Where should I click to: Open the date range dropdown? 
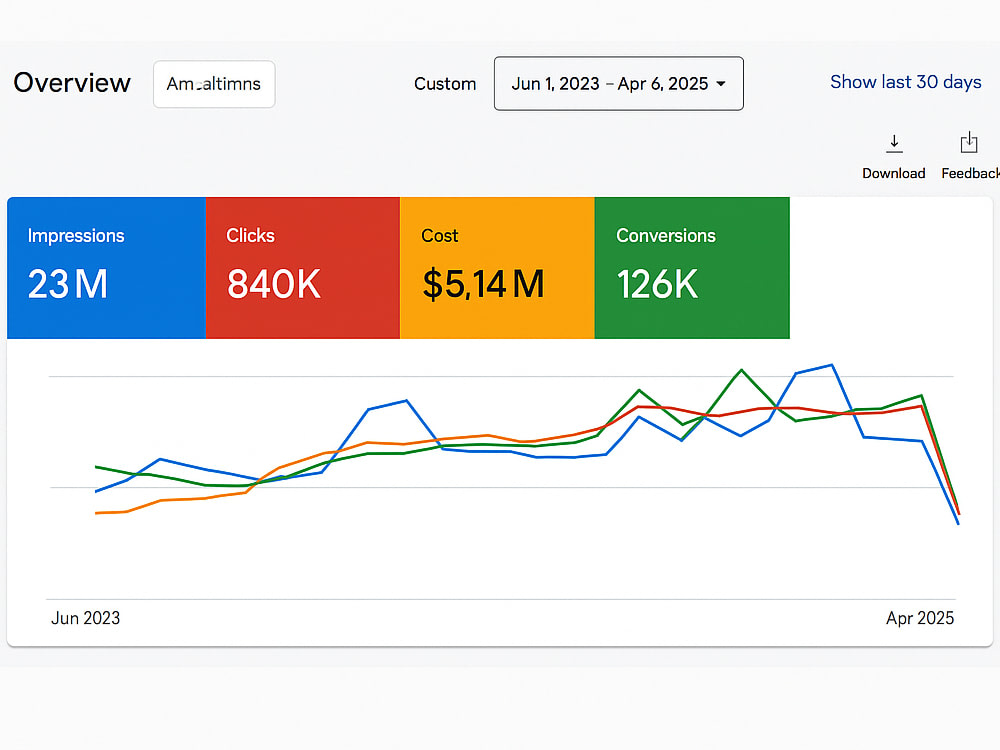[619, 84]
